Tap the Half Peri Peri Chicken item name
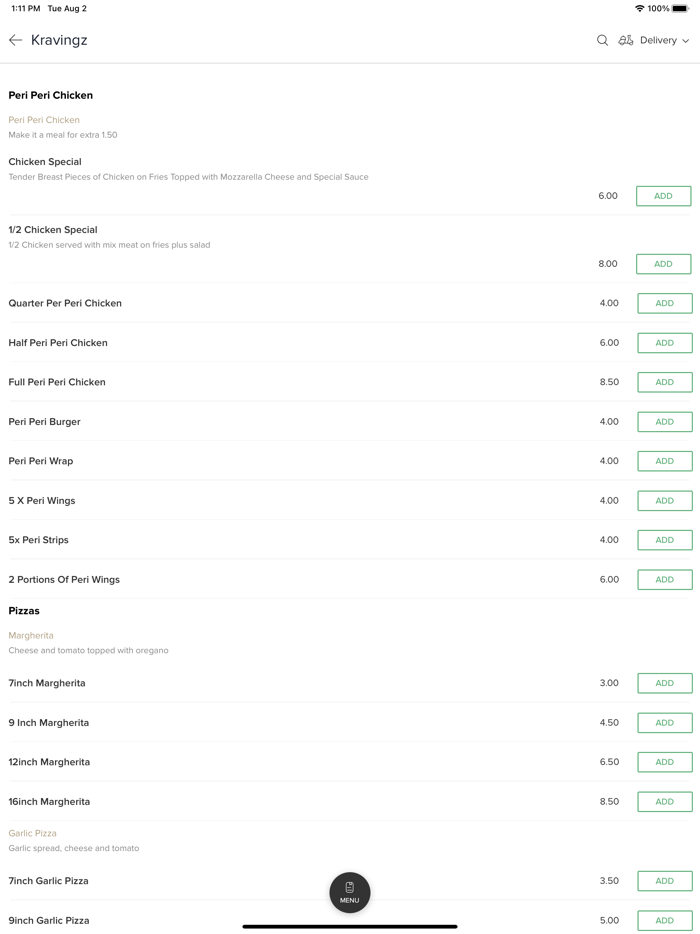Screen dimensions: 700x934 pyautogui.click(x=58, y=343)
